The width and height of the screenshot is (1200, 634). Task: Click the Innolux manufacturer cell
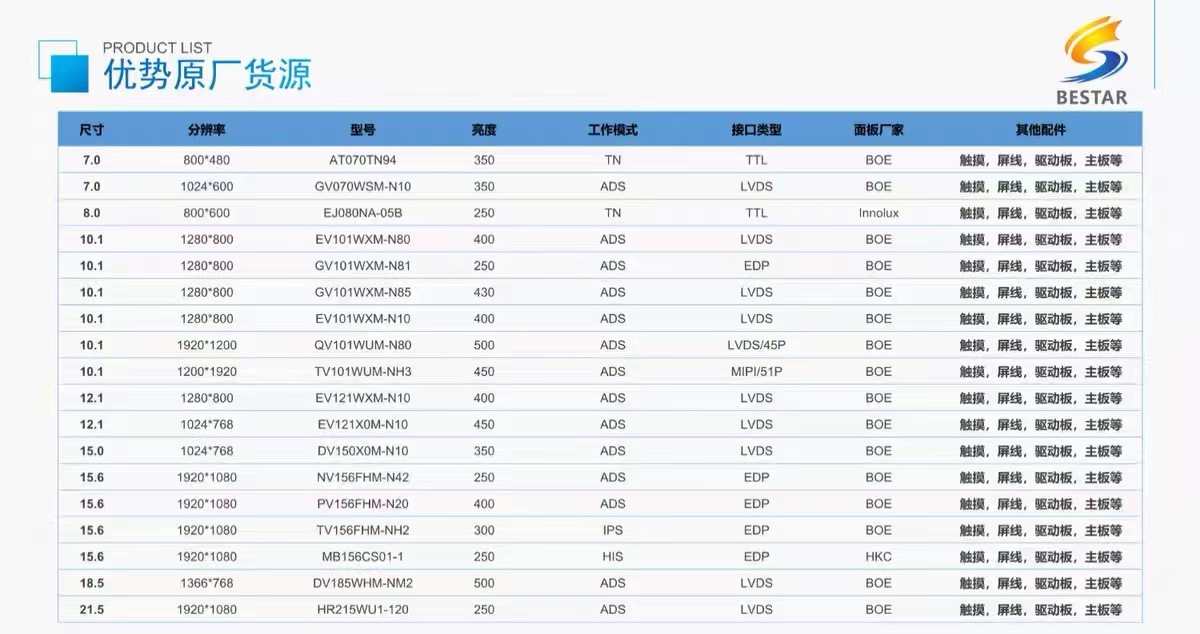pyautogui.click(x=879, y=213)
